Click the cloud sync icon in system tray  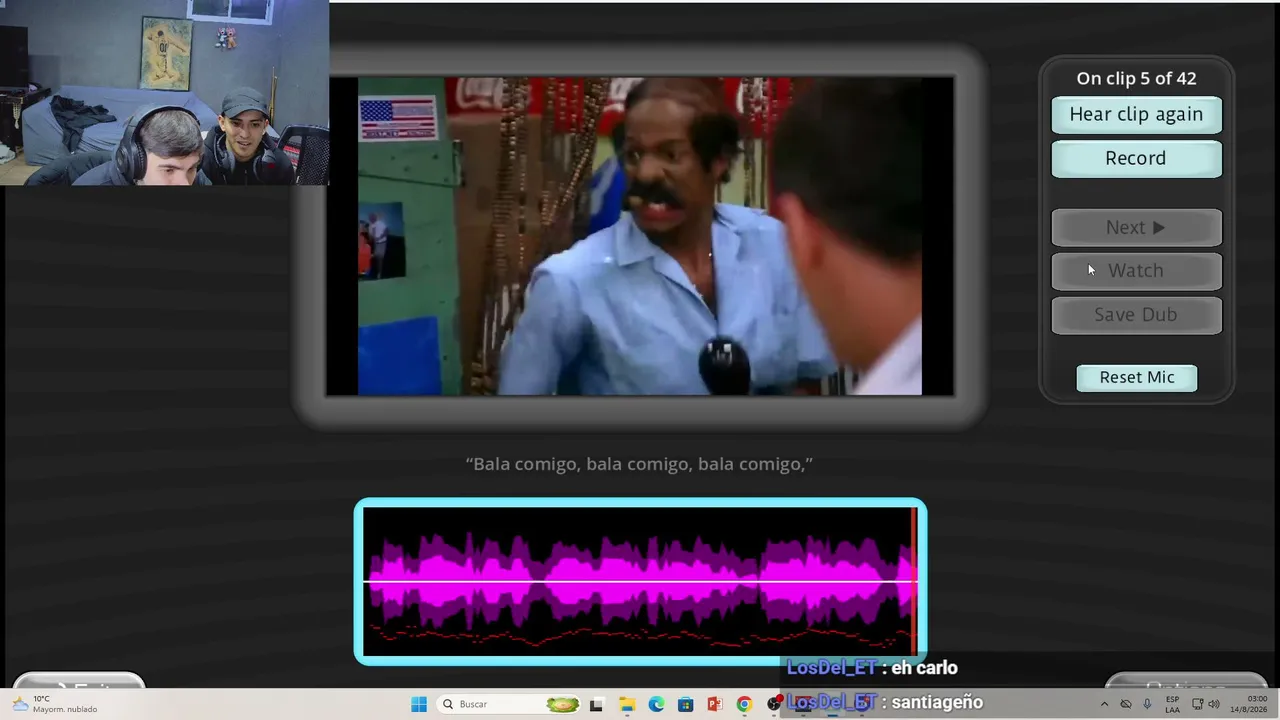pyautogui.click(x=1126, y=704)
